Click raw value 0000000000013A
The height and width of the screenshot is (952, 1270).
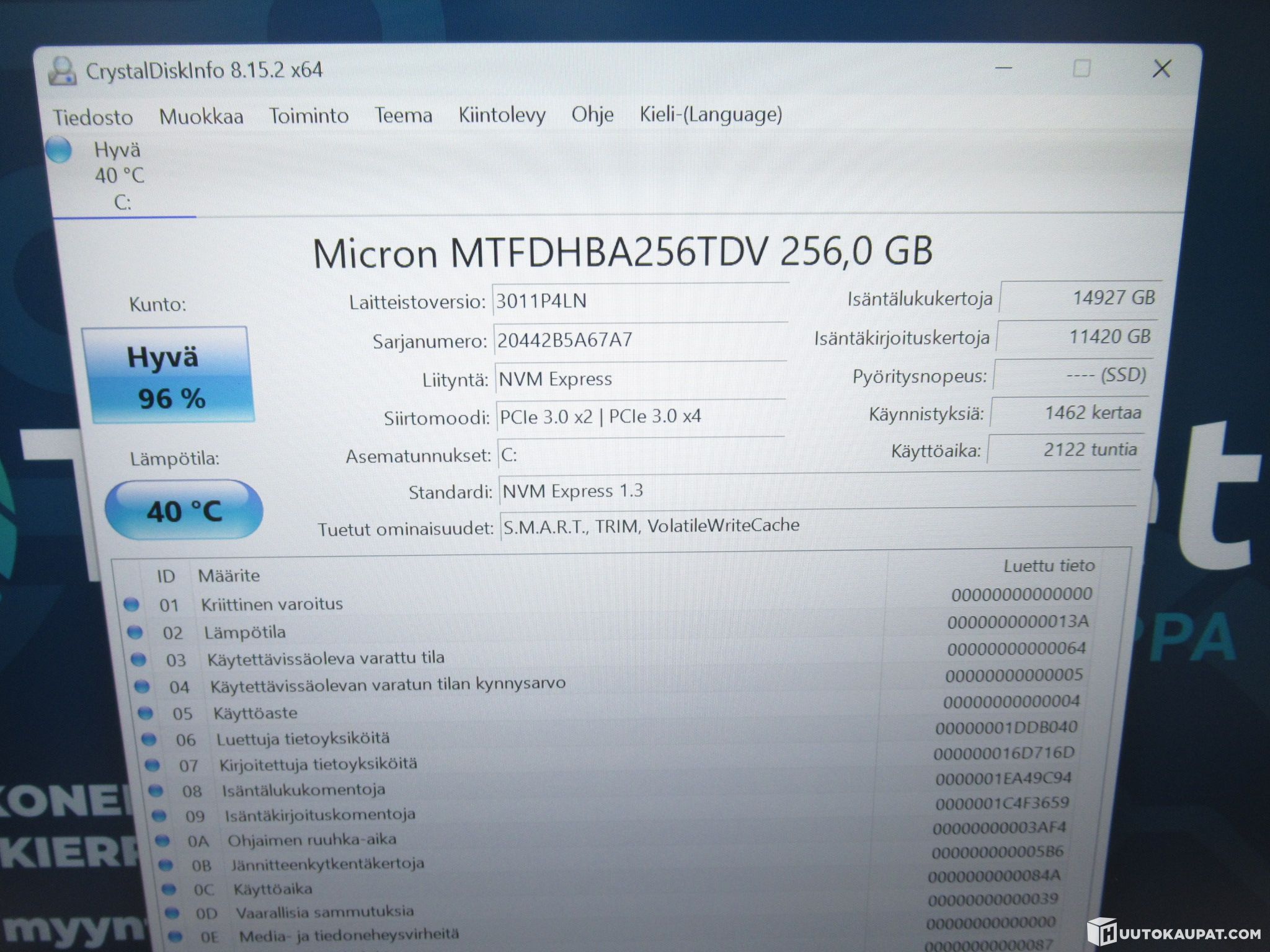[x=1018, y=621]
